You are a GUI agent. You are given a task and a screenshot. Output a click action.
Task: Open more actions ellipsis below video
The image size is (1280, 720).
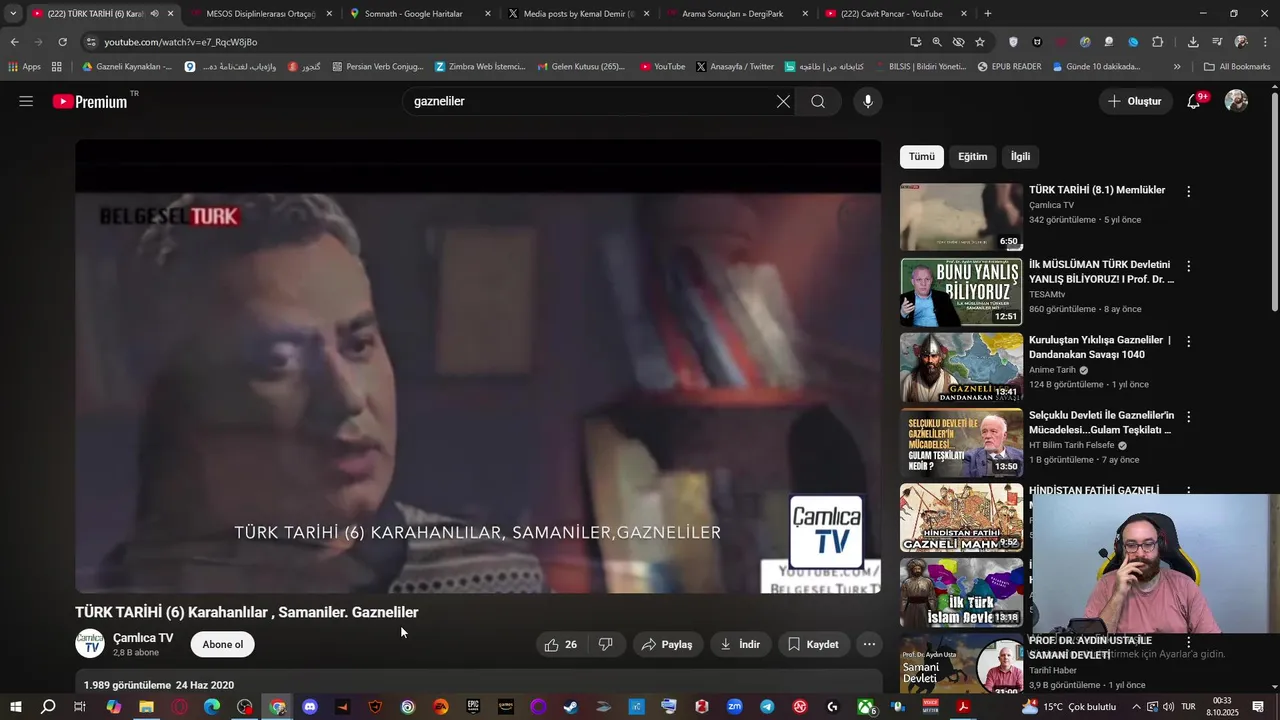(x=869, y=645)
